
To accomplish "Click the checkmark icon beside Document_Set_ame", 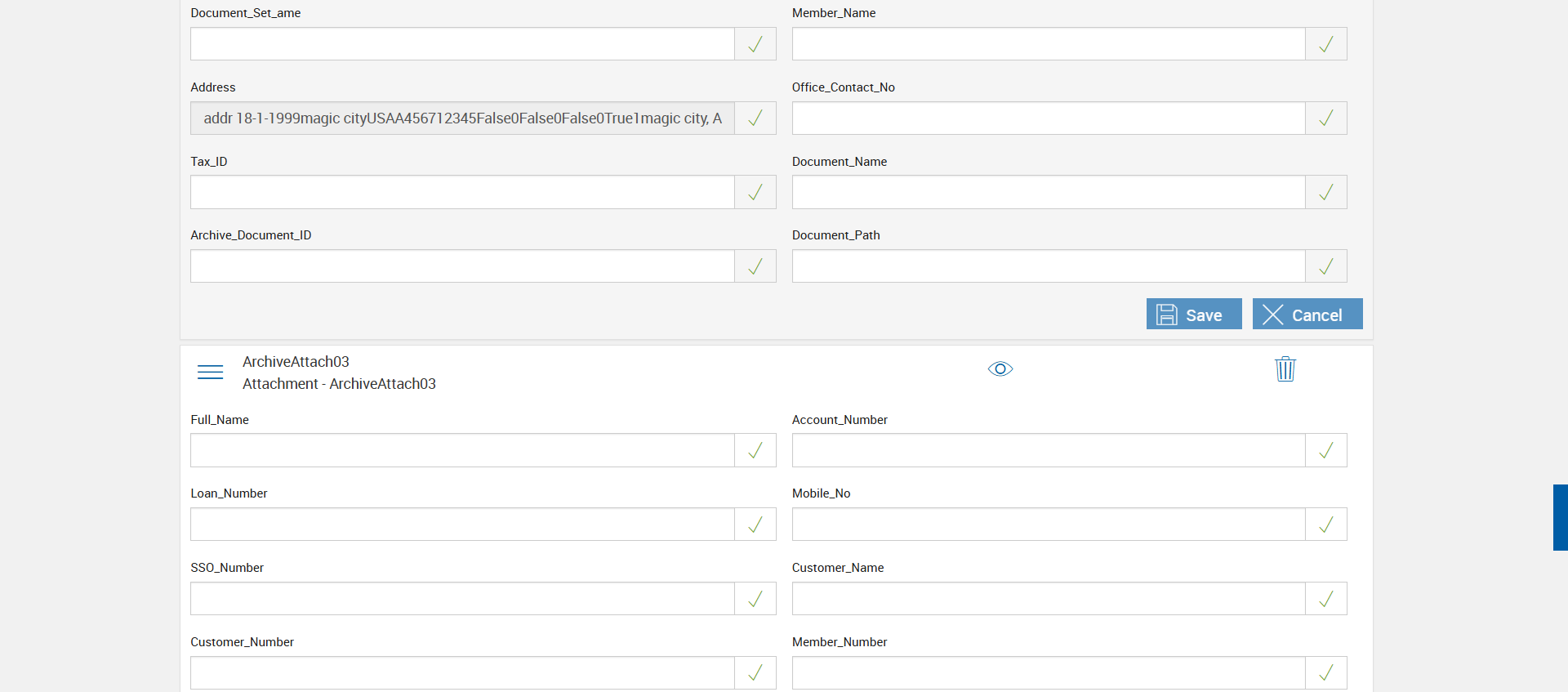I will pos(755,44).
